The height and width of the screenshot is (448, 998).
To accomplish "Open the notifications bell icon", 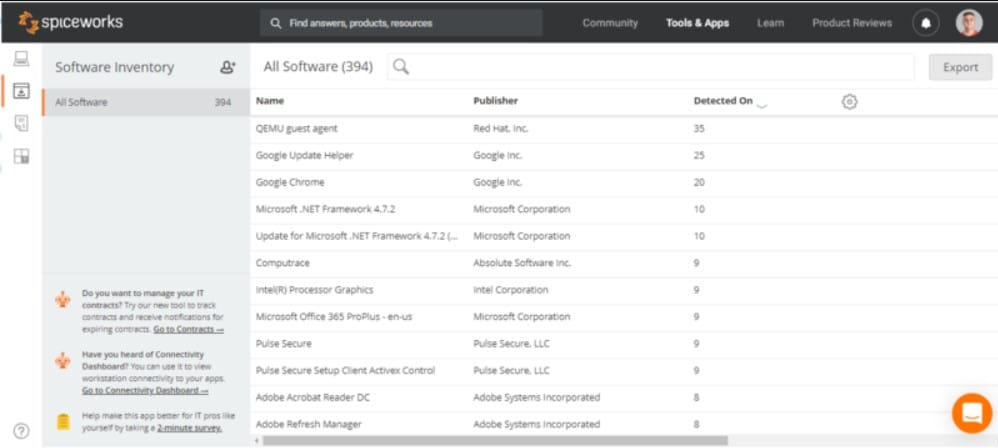I will 925,23.
